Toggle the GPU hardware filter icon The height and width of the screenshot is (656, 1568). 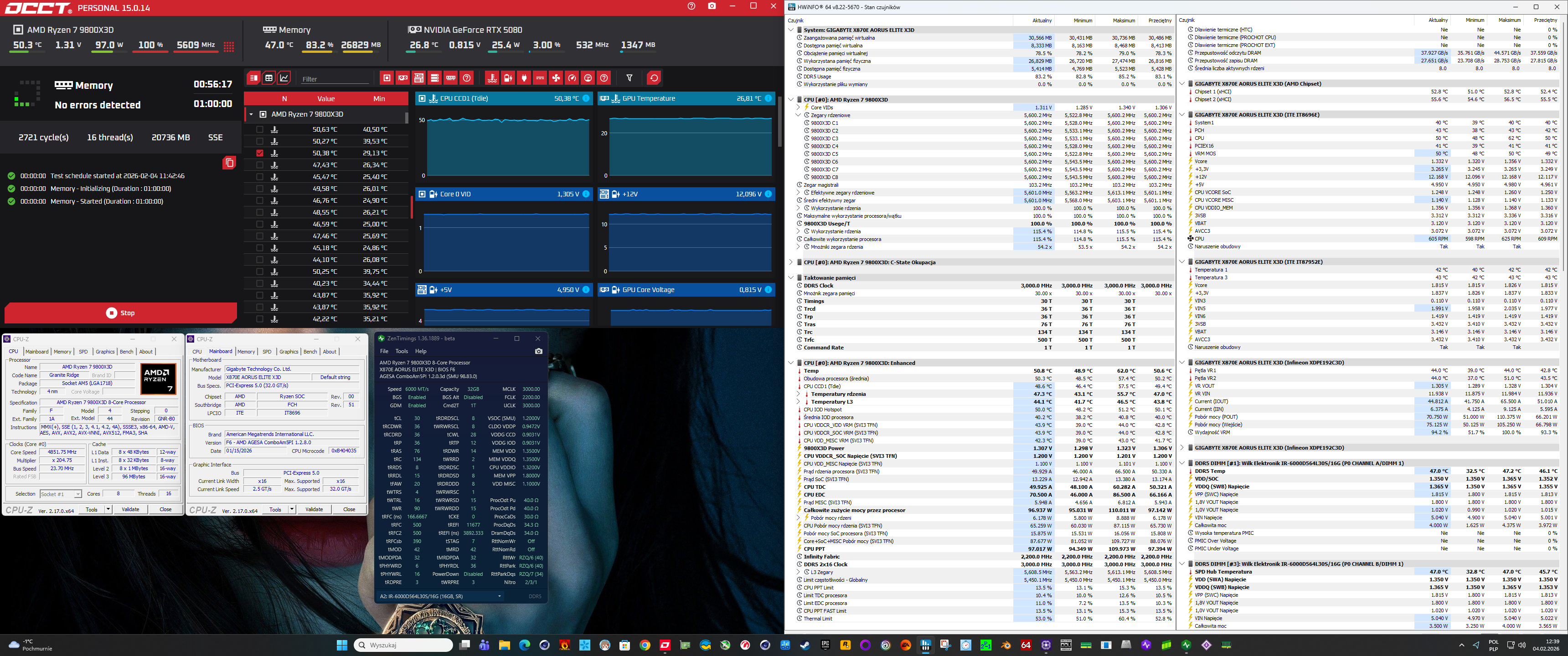pyautogui.click(x=403, y=78)
